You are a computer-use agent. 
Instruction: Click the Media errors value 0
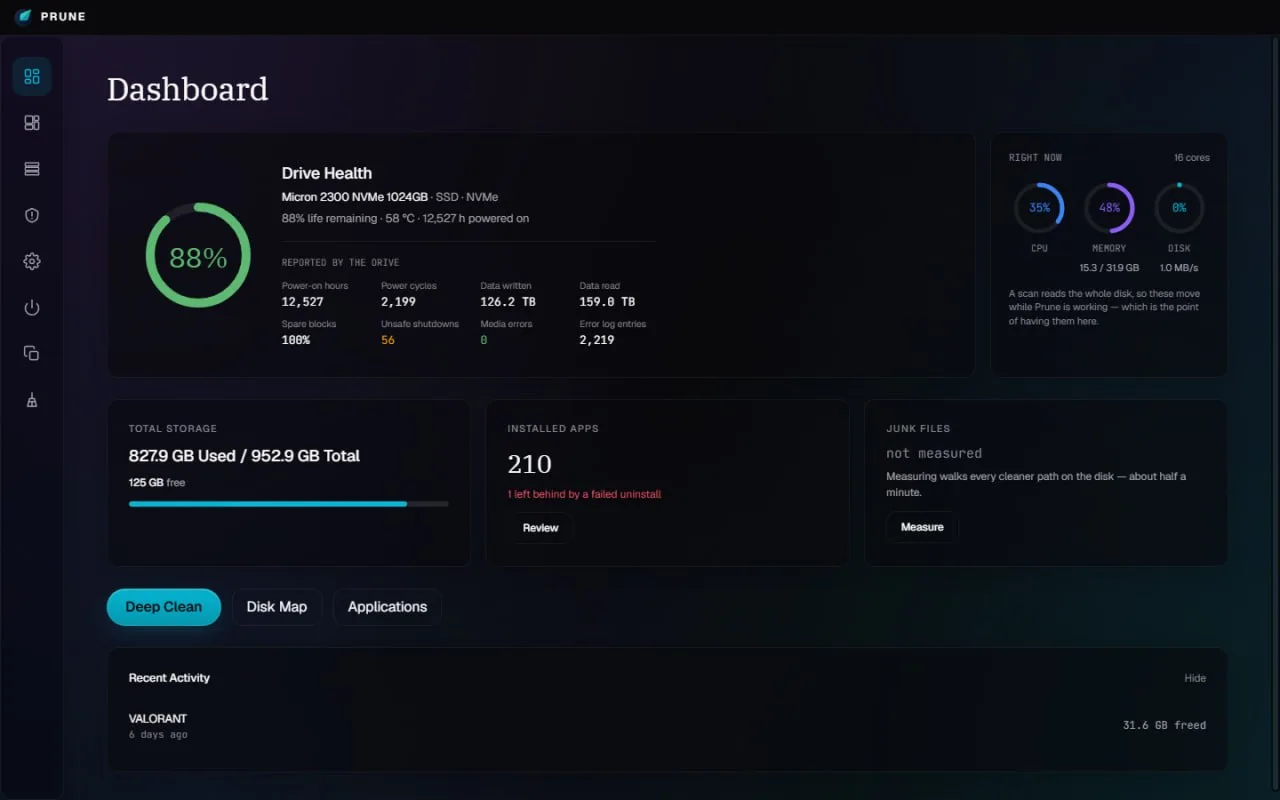[x=484, y=340]
